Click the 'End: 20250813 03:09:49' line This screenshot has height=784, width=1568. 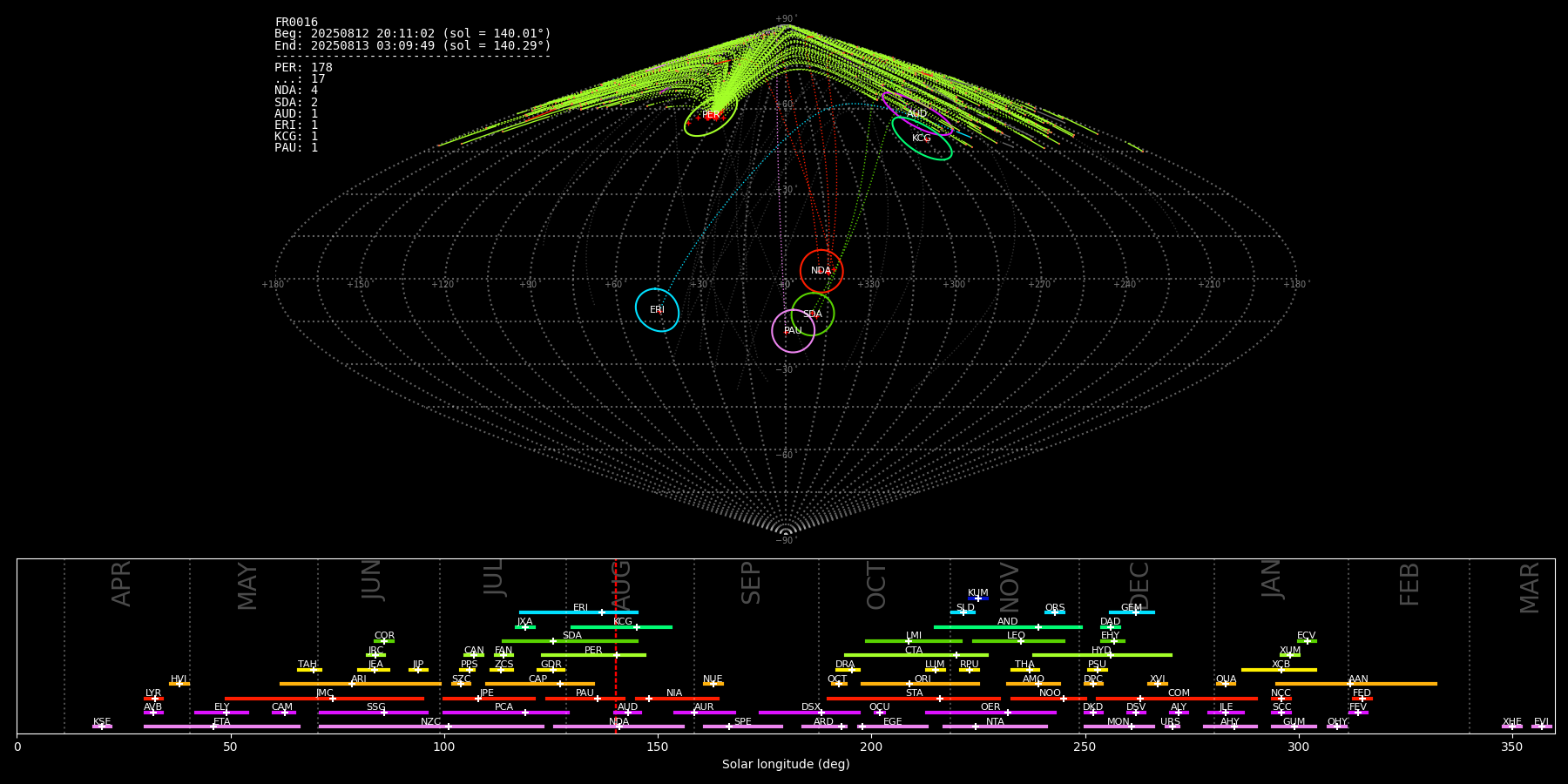pyautogui.click(x=413, y=45)
